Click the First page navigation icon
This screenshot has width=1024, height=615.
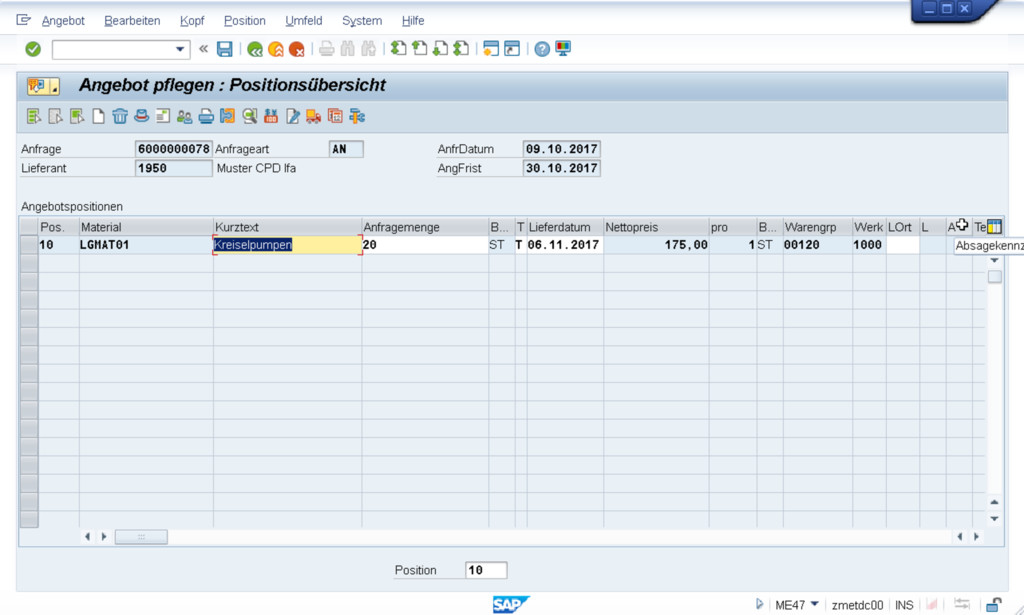coord(398,48)
